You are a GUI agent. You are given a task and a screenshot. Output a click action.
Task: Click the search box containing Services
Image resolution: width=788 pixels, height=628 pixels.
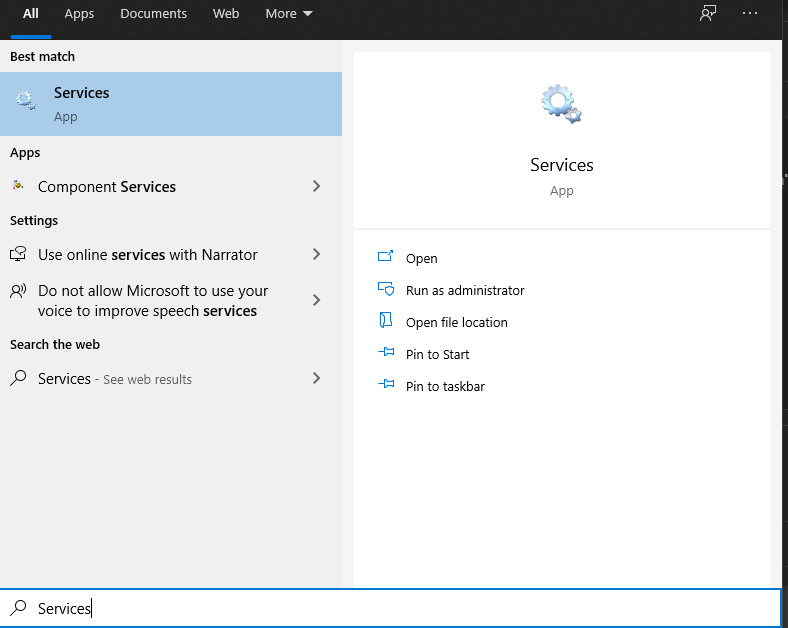tap(400, 608)
